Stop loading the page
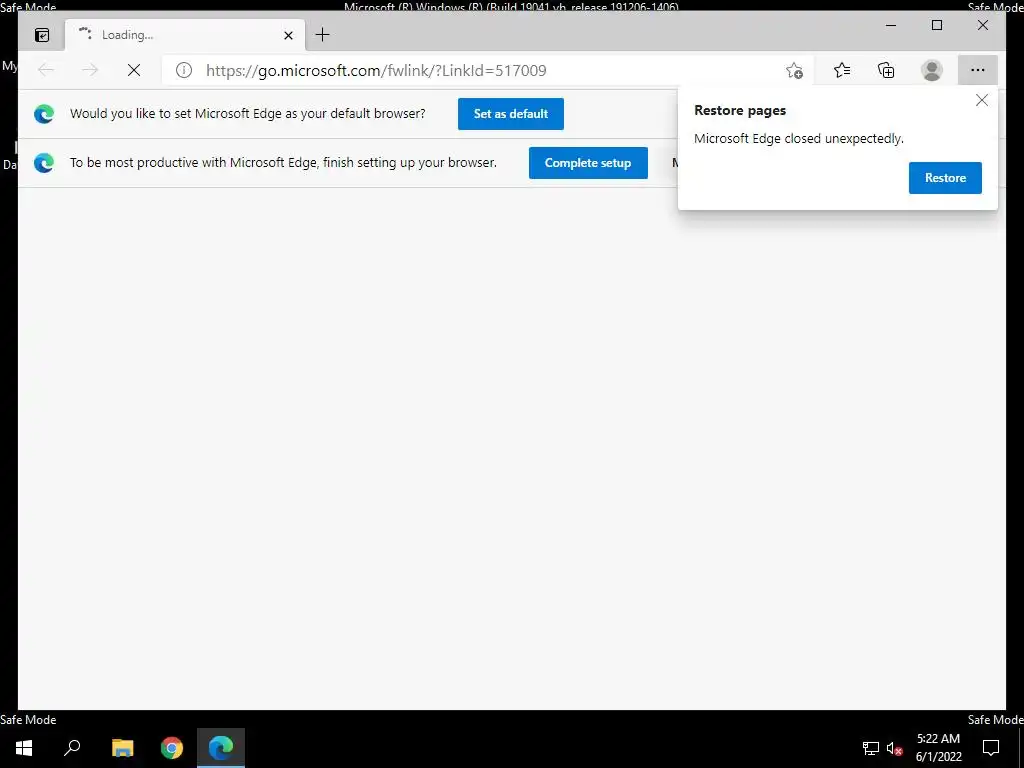 click(134, 70)
